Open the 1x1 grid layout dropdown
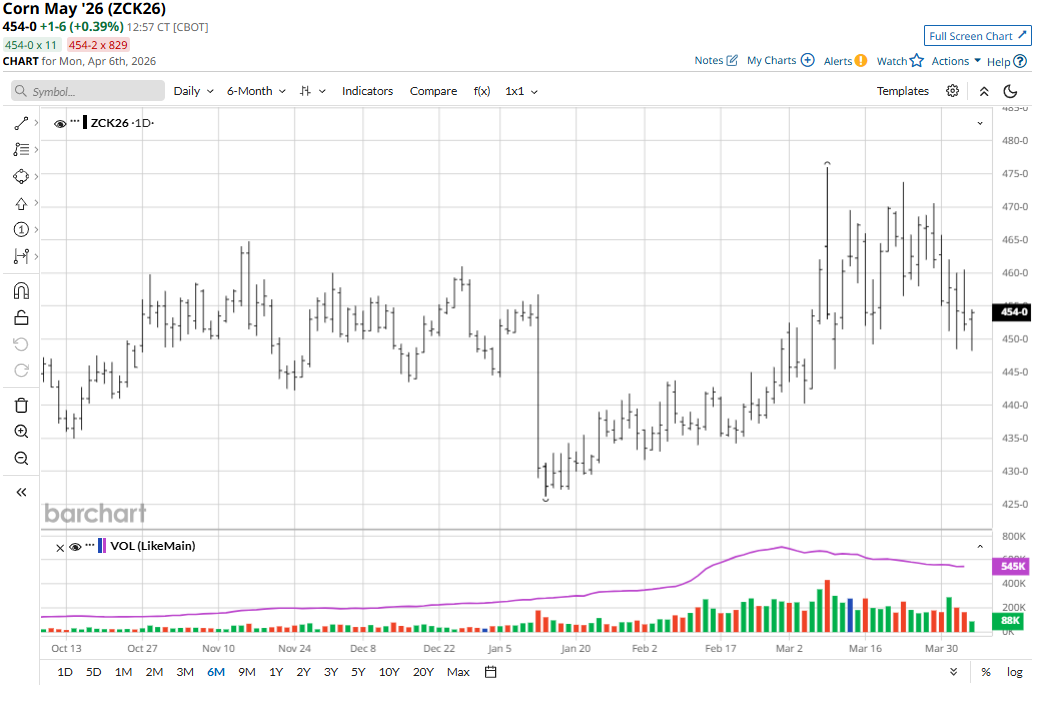Image resolution: width=1050 pixels, height=704 pixels. pos(521,91)
